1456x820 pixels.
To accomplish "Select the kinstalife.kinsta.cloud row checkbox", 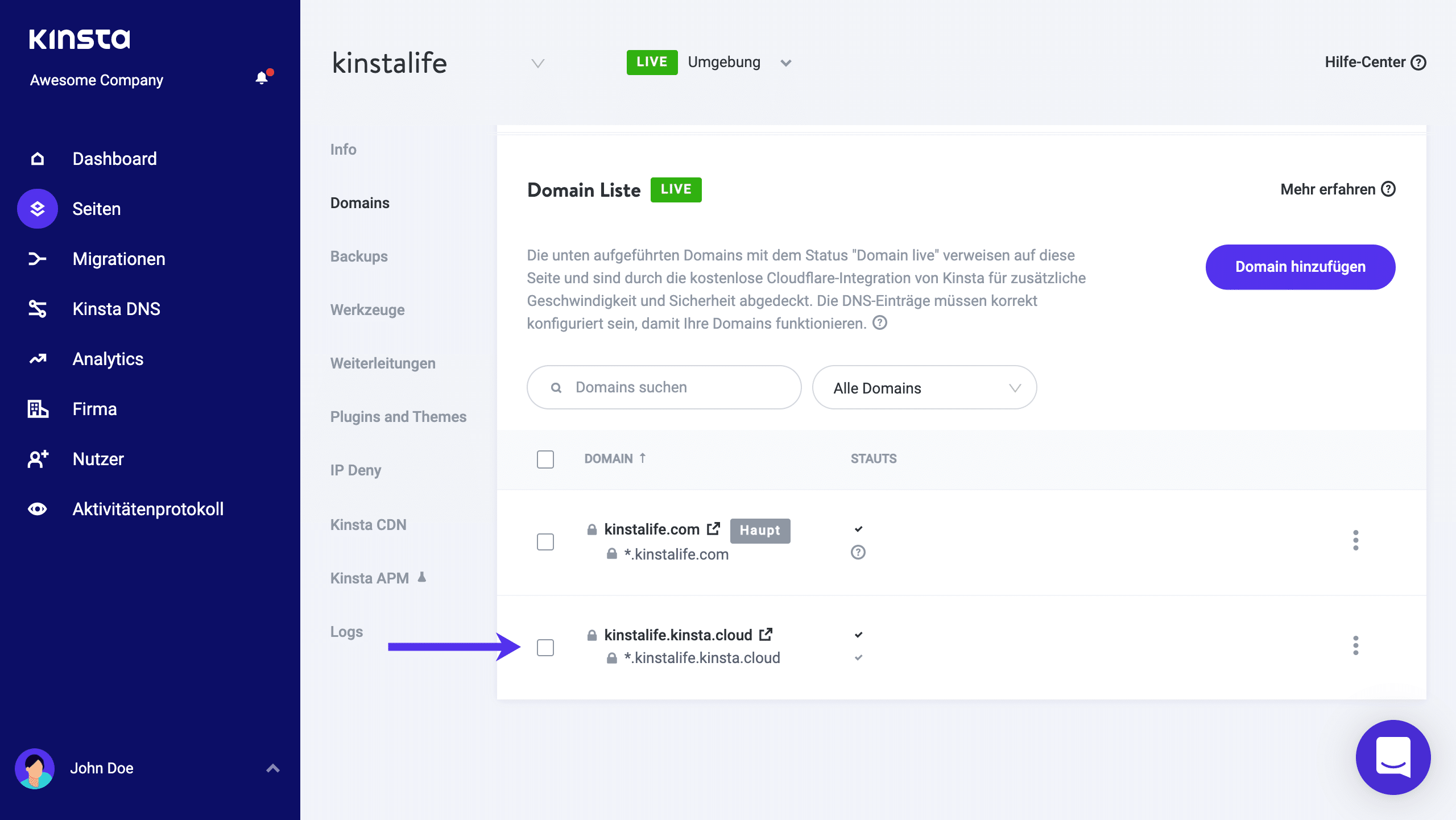I will pos(545,647).
